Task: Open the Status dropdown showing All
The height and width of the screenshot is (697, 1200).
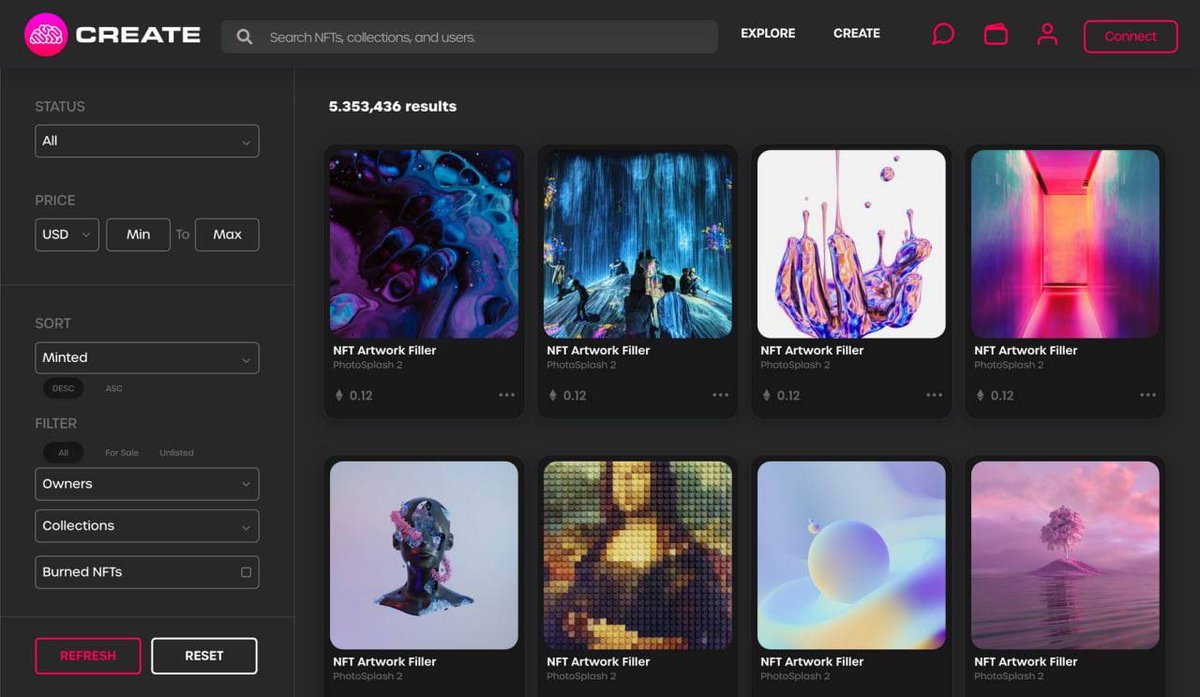Action: click(147, 141)
